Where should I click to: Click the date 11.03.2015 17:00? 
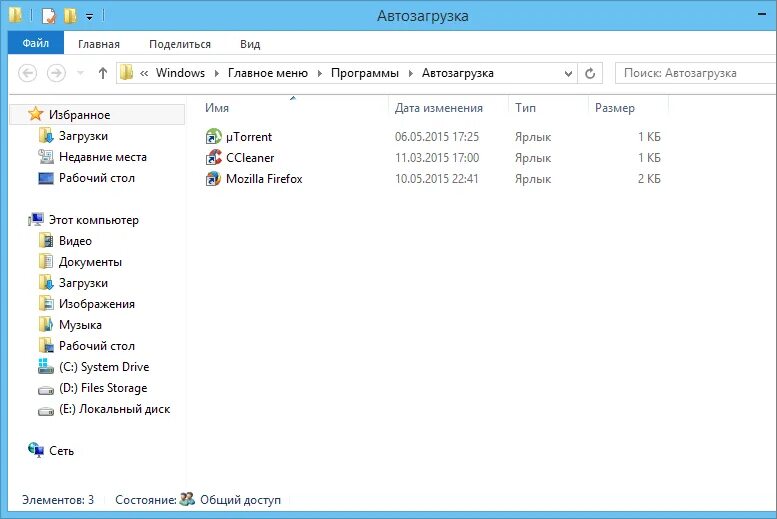pos(437,158)
